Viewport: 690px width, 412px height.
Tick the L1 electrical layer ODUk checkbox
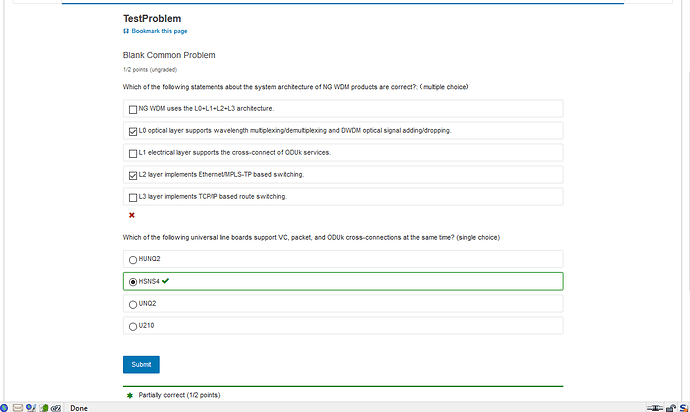click(x=133, y=153)
